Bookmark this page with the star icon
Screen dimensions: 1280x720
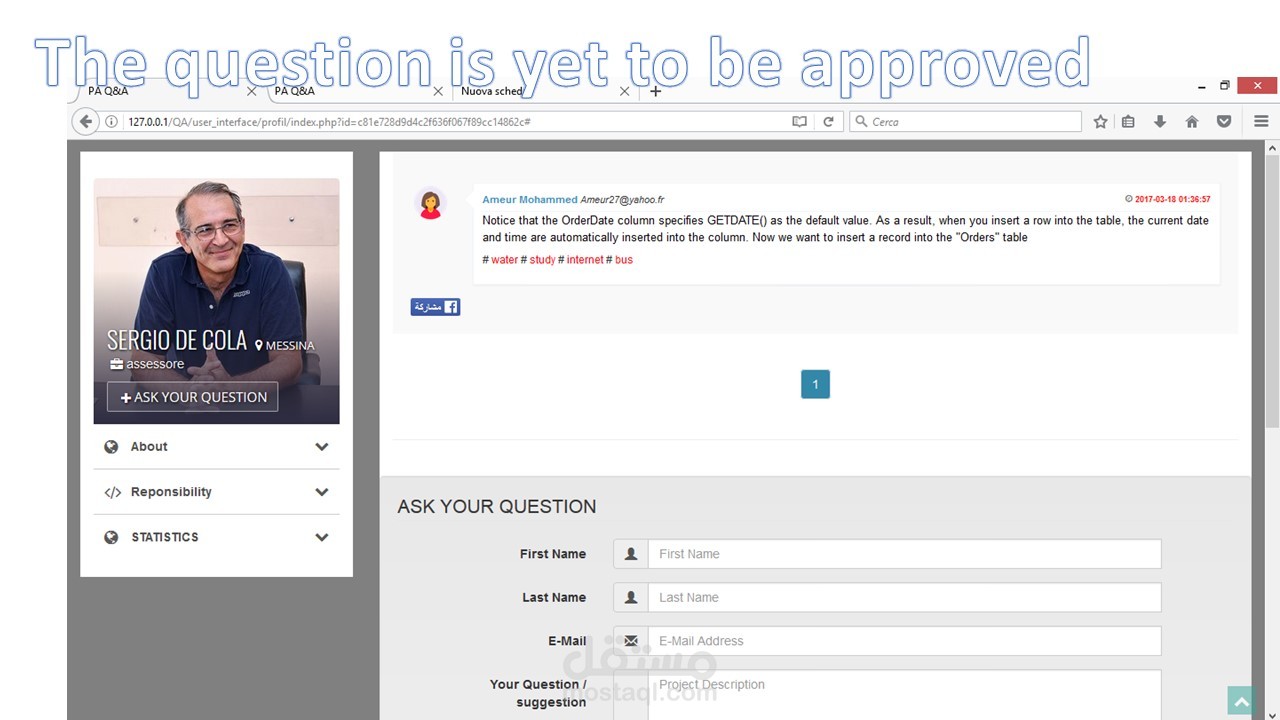[1100, 122]
